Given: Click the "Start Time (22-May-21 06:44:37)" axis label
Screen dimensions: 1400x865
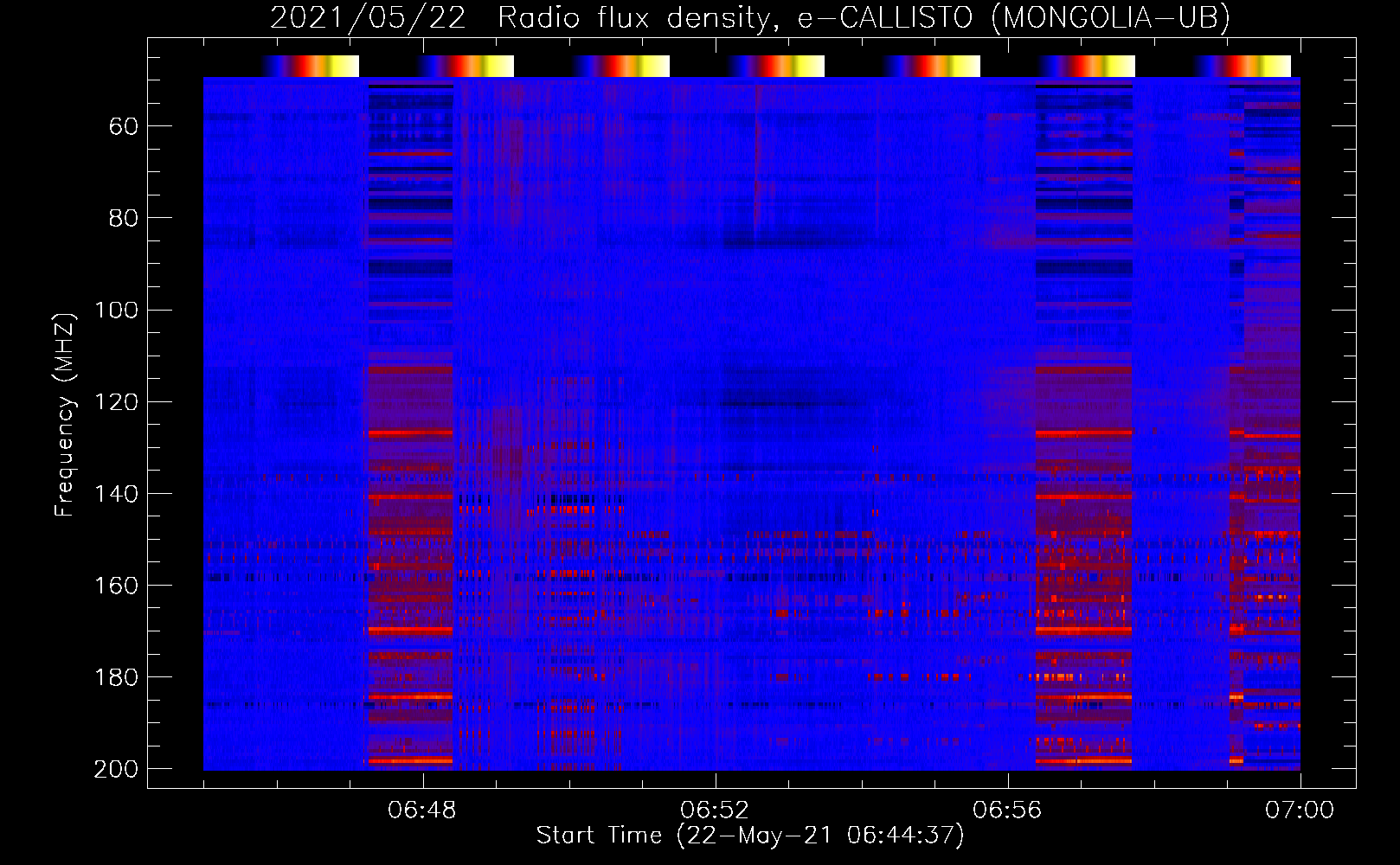Looking at the screenshot, I should coord(750,836).
